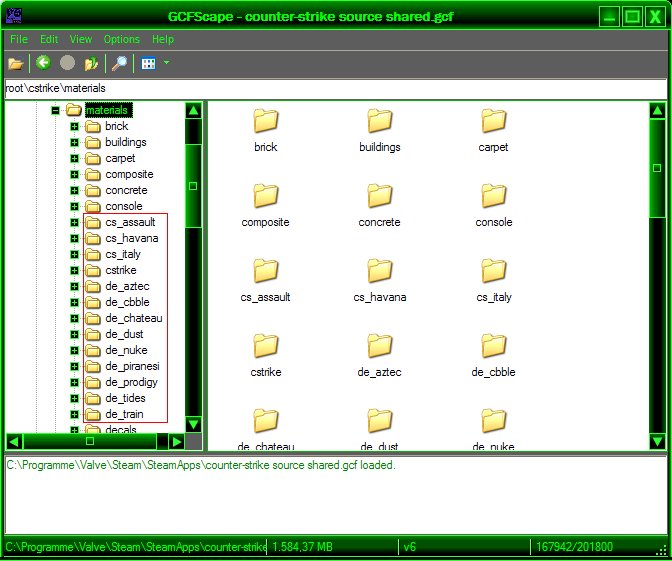Expand the brick tree node
The image size is (672, 561).
coord(75,126)
